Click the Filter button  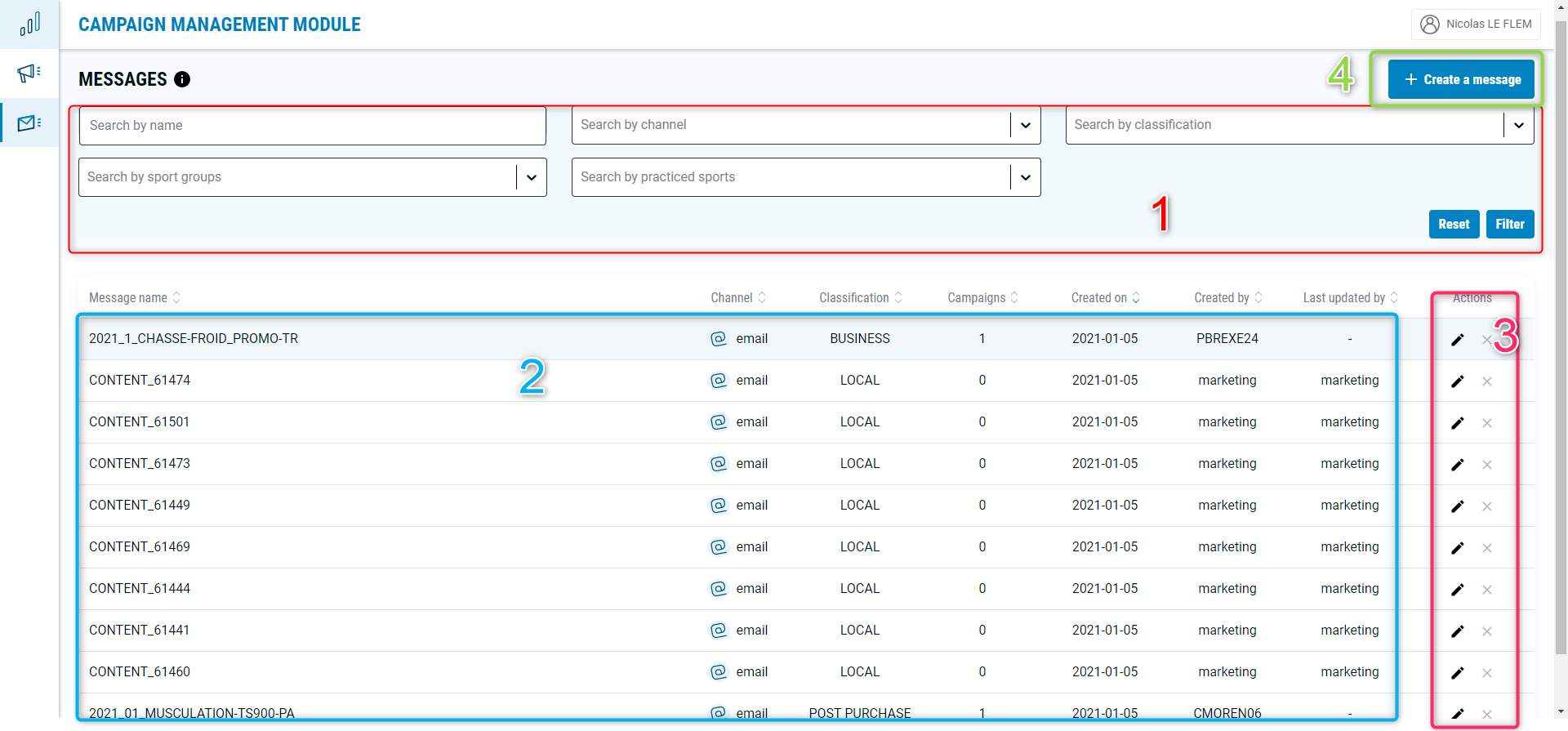pyautogui.click(x=1510, y=225)
